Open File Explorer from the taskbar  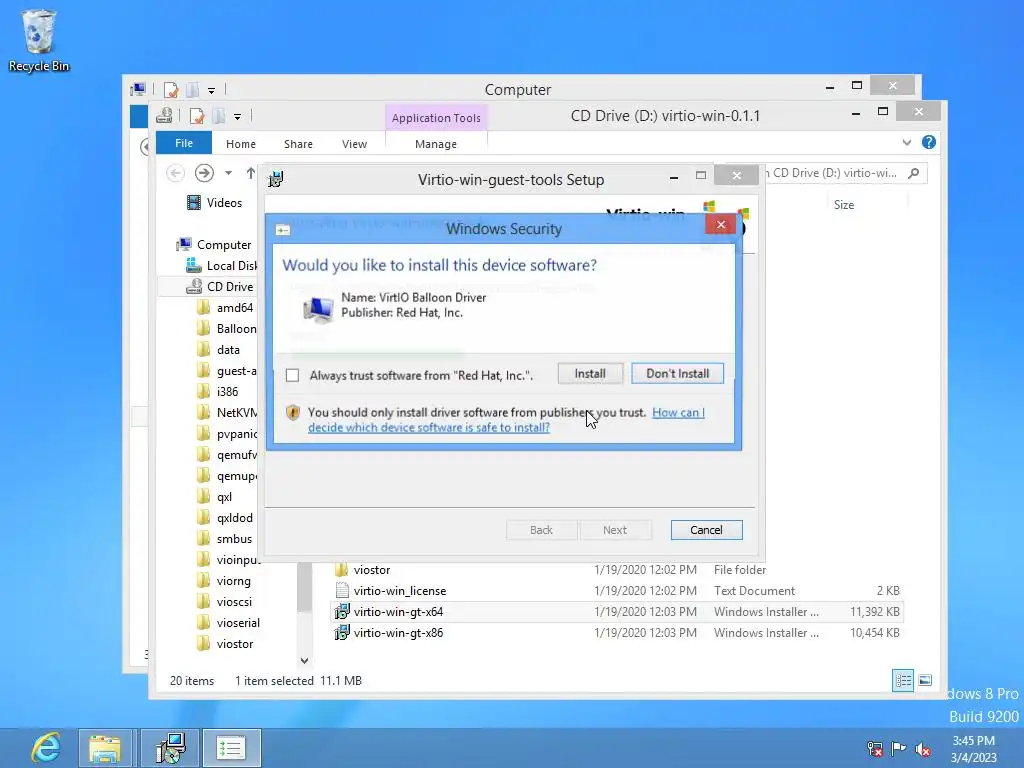click(x=105, y=748)
